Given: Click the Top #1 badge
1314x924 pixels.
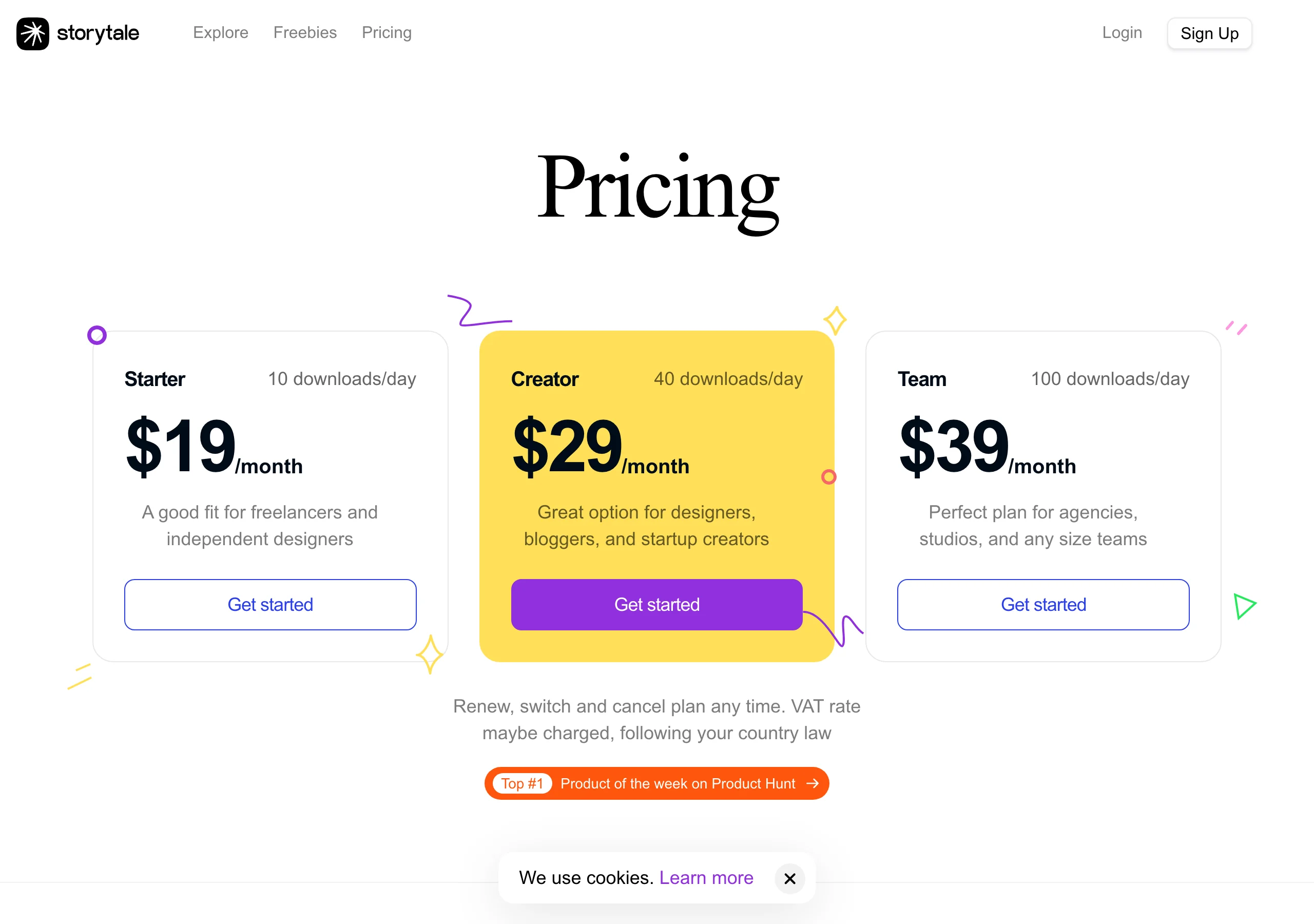Looking at the screenshot, I should 522,783.
